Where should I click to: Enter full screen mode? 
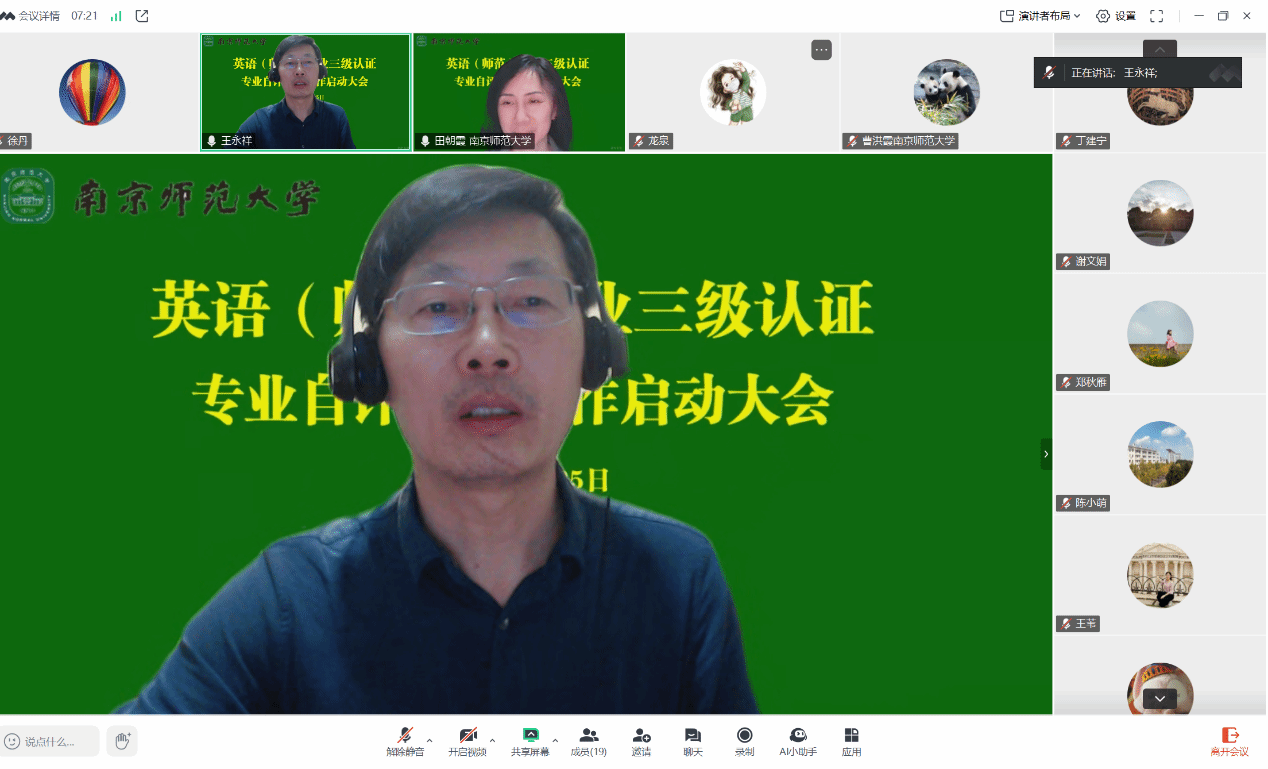tap(1156, 16)
